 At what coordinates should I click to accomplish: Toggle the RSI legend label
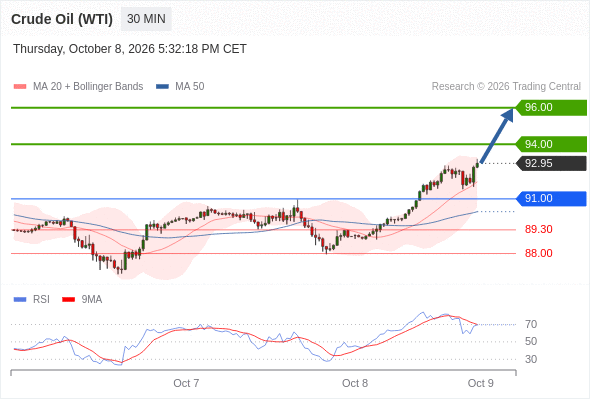(x=41, y=300)
